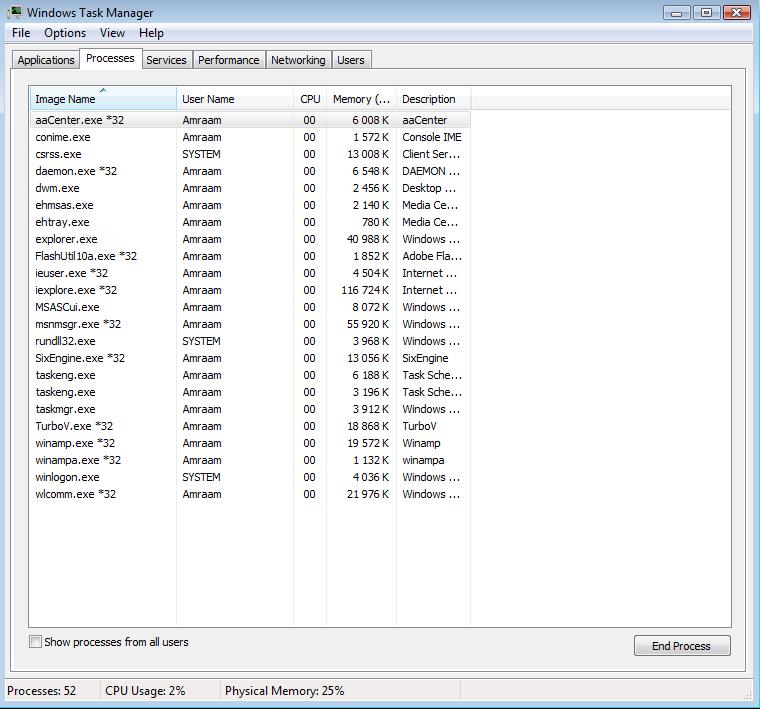Select the dwm.exe process
760x709 pixels.
coord(250,188)
